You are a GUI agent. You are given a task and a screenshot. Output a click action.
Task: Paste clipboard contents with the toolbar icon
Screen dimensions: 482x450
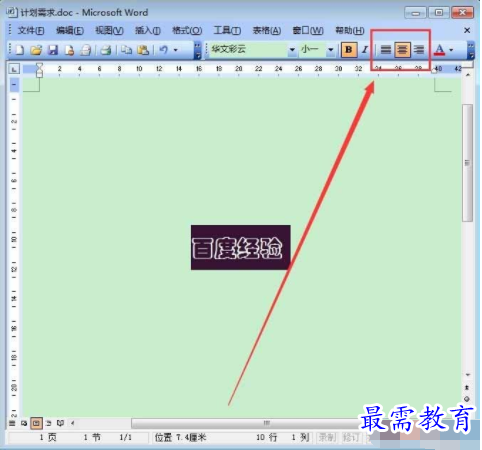click(143, 50)
